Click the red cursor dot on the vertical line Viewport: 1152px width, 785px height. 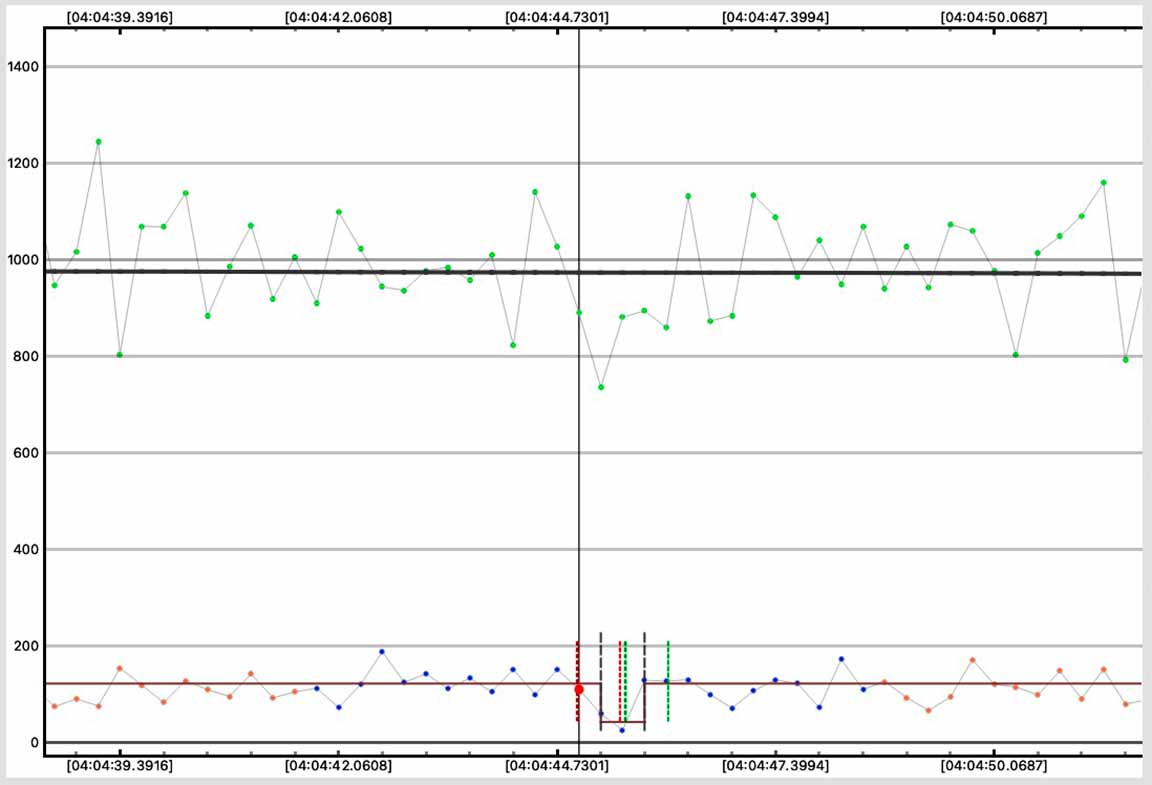[x=579, y=690]
